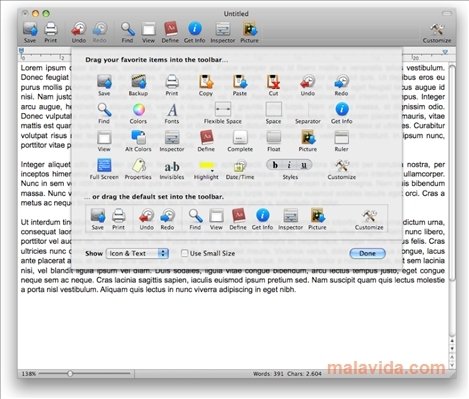Choose the Fonts item icon
The image size is (469, 399).
[172, 110]
